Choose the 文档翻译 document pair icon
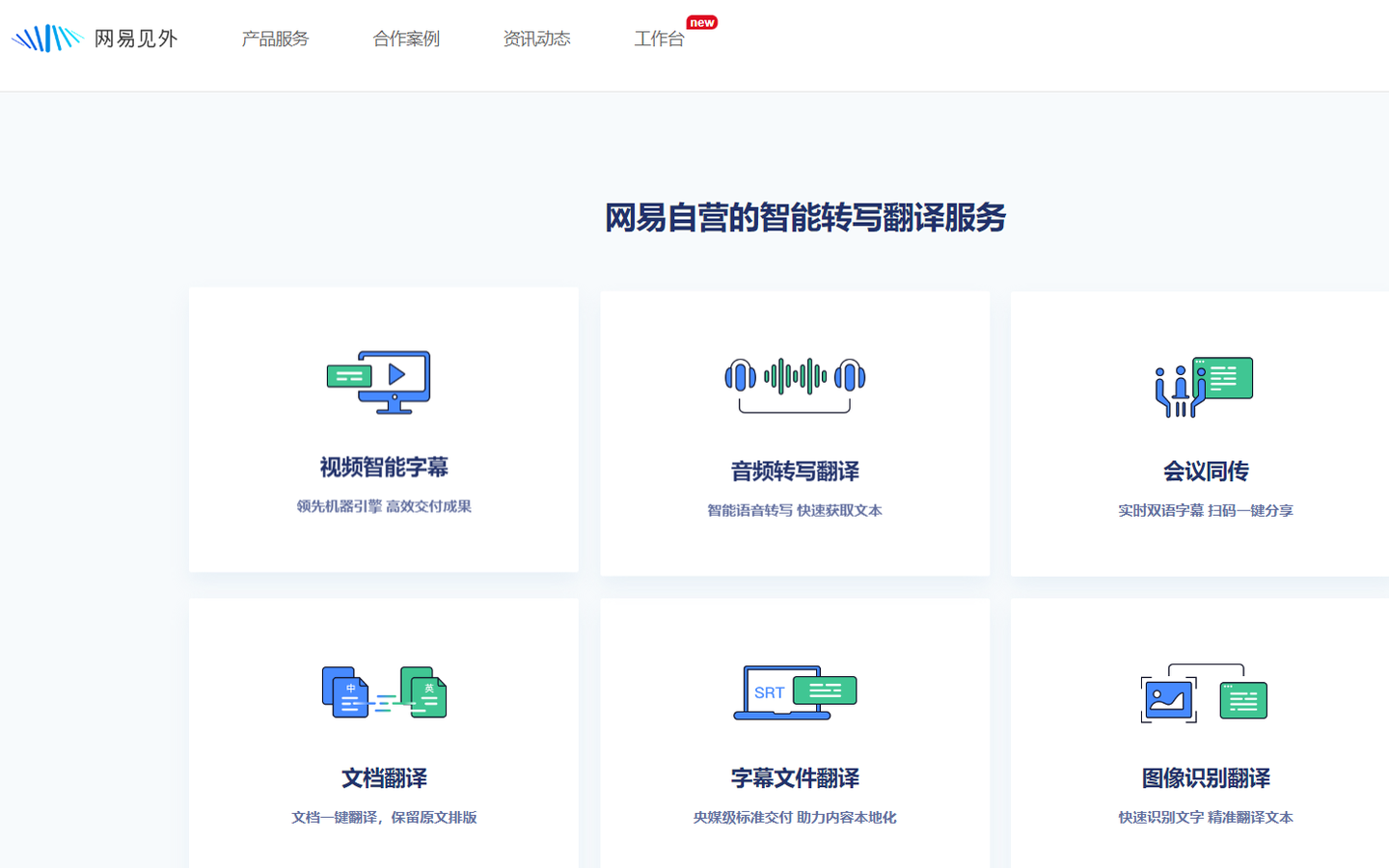 click(x=384, y=692)
